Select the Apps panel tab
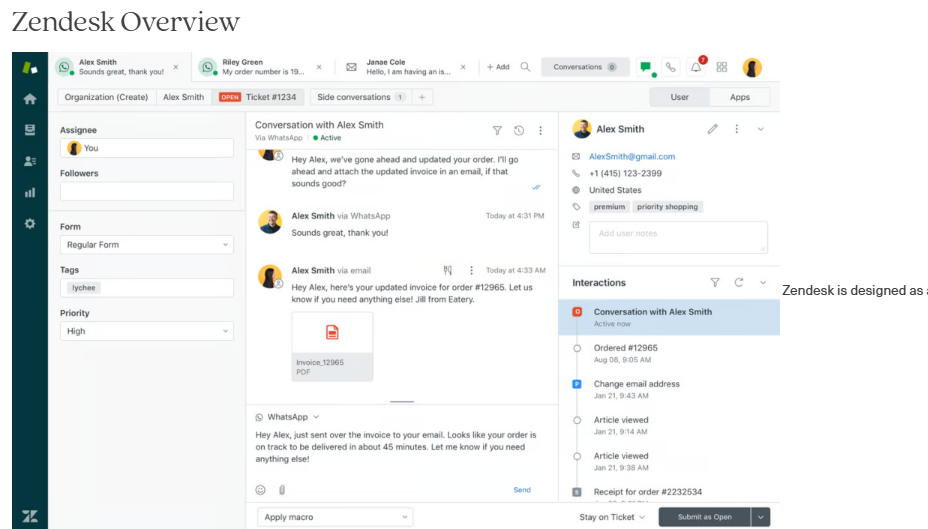Screen dimensions: 928x529 point(740,97)
